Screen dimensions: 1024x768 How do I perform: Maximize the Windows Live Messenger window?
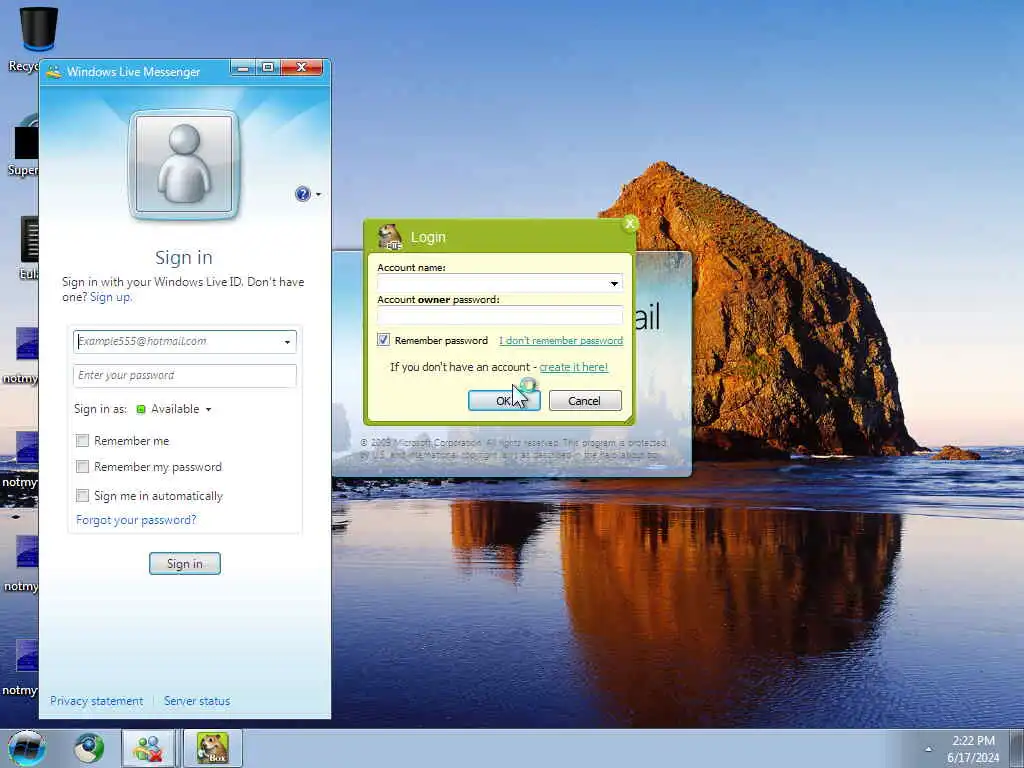click(268, 67)
